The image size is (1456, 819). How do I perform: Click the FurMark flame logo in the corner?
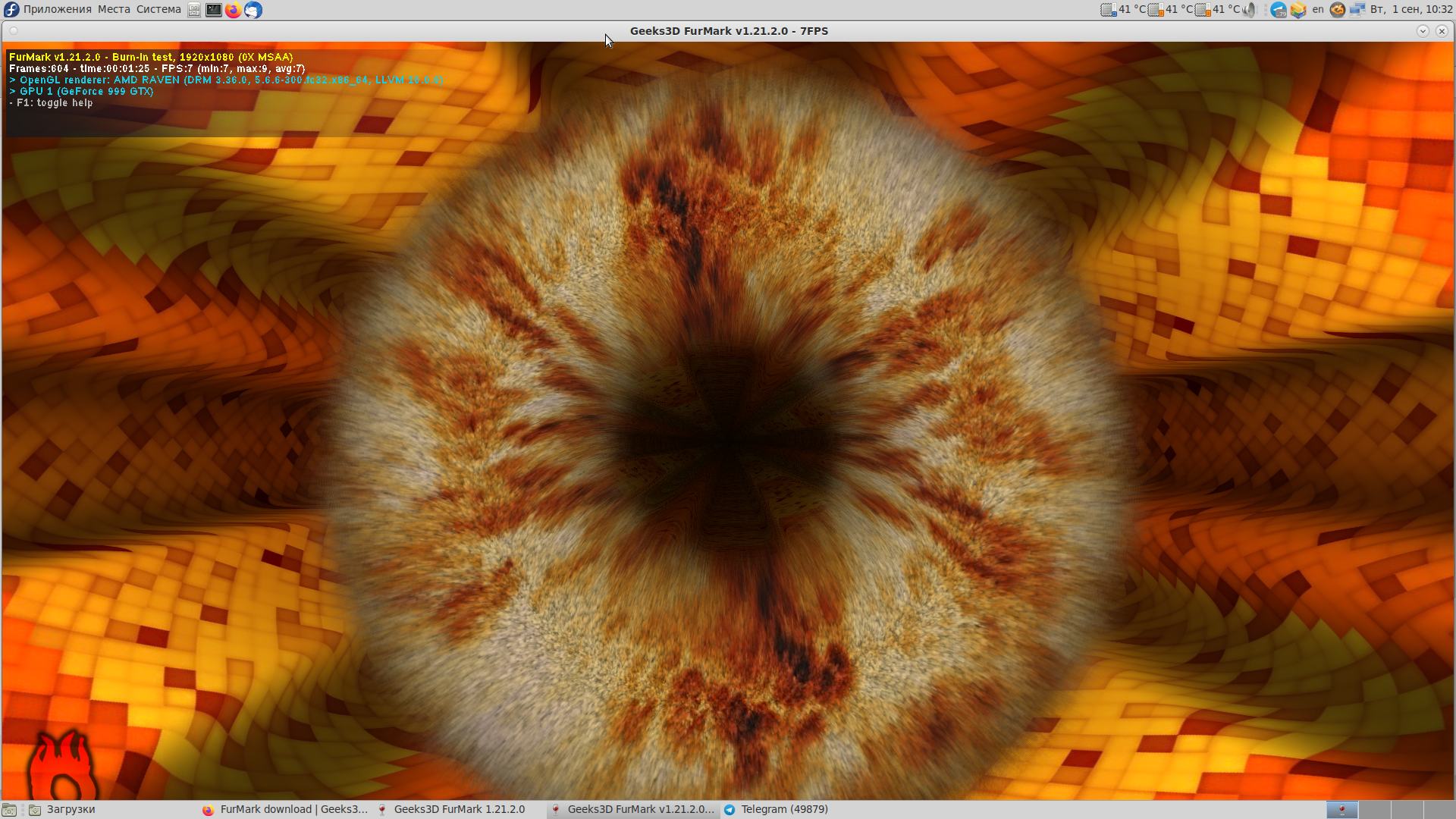coord(62,766)
